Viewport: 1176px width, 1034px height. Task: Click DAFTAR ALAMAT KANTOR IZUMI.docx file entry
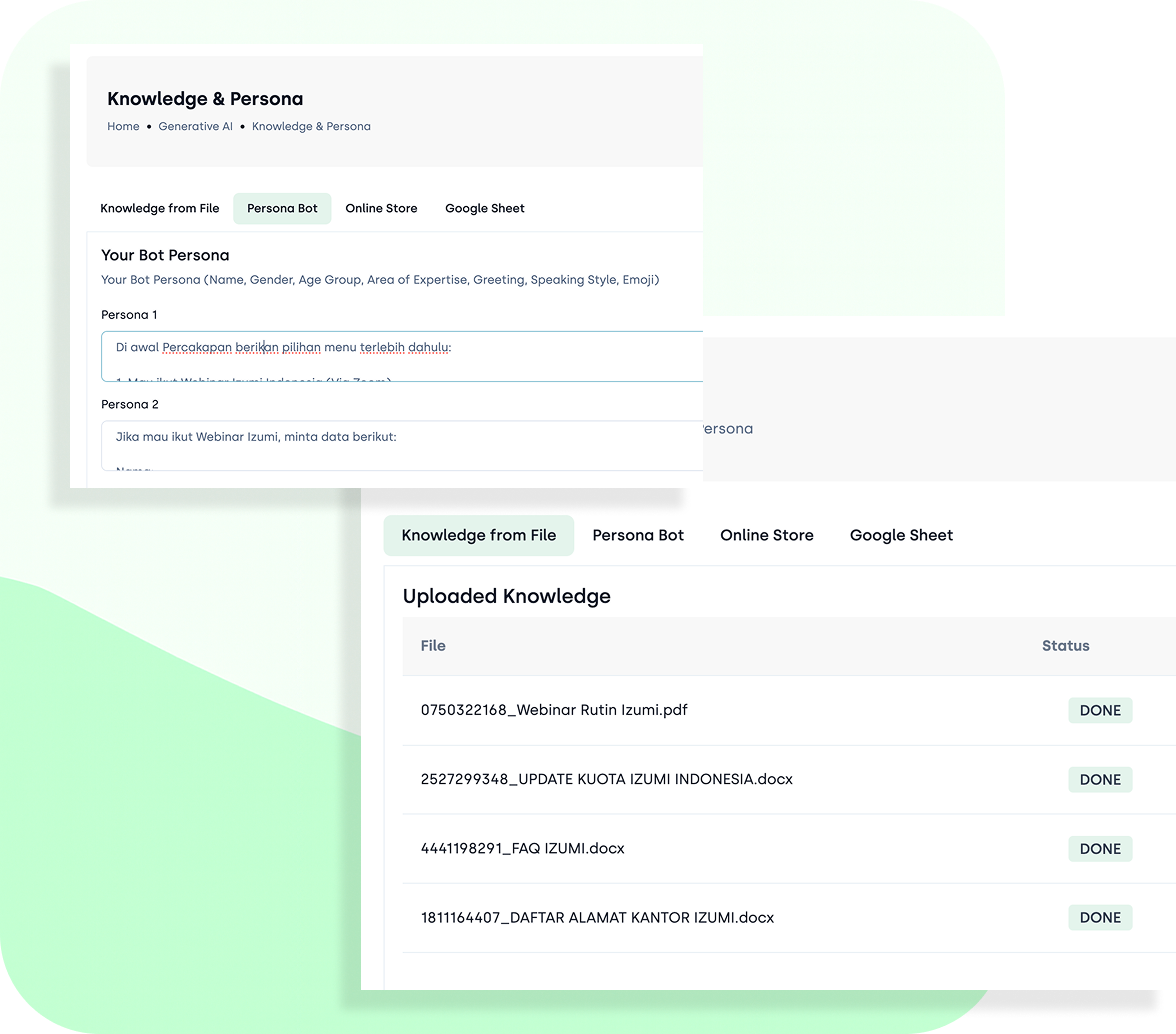tap(597, 917)
